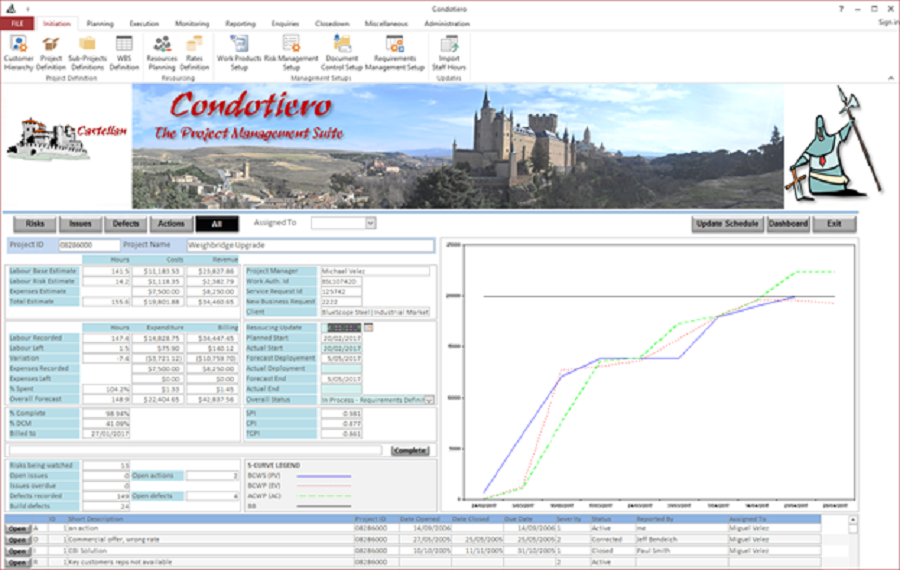
Task: Open the calendar picker beside Resourcing Update
Action: tap(368, 327)
